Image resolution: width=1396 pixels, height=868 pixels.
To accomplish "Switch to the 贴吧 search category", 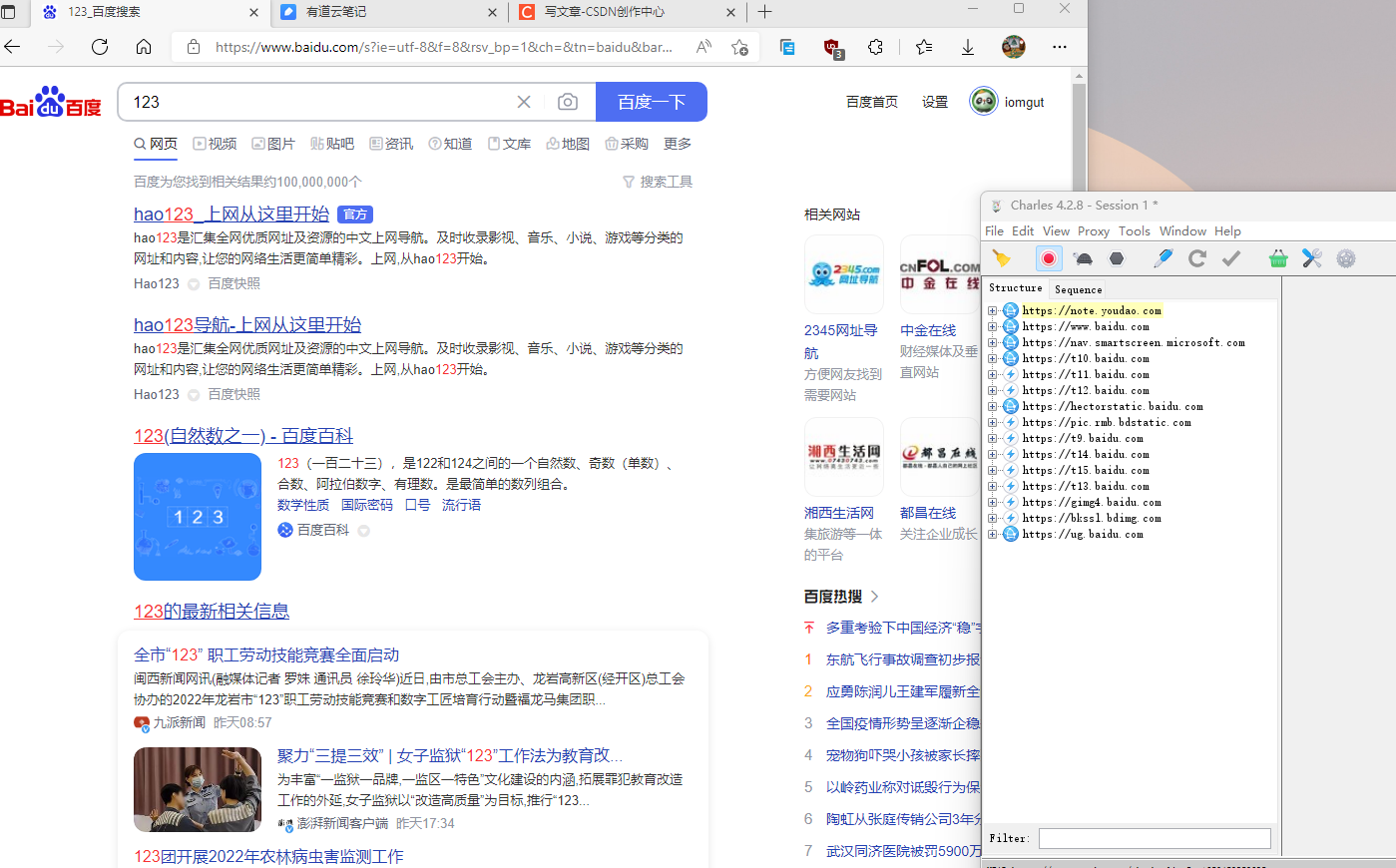I will coord(332,144).
